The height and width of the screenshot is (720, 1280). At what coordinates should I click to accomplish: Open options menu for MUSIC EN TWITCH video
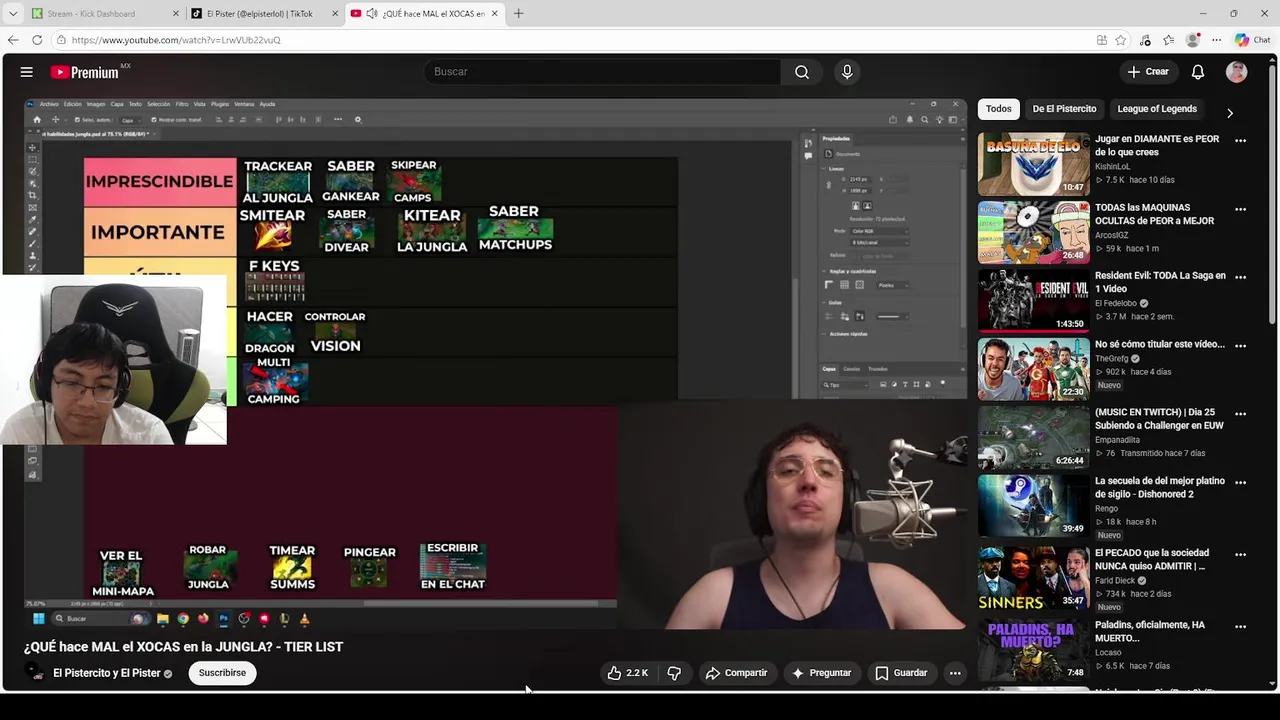[x=1240, y=414]
